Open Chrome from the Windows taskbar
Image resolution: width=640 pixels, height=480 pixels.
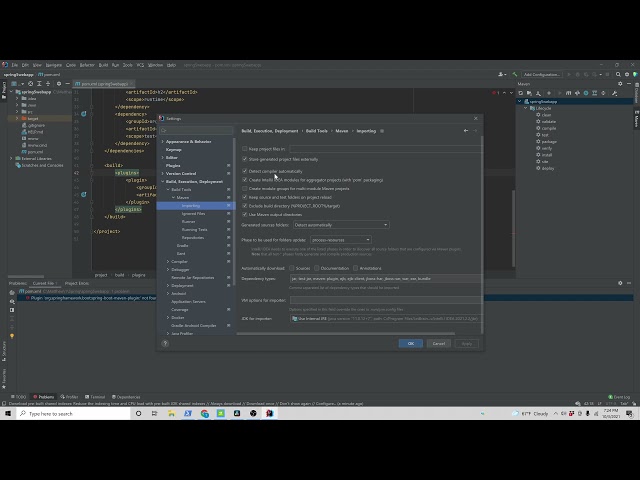pos(204,413)
